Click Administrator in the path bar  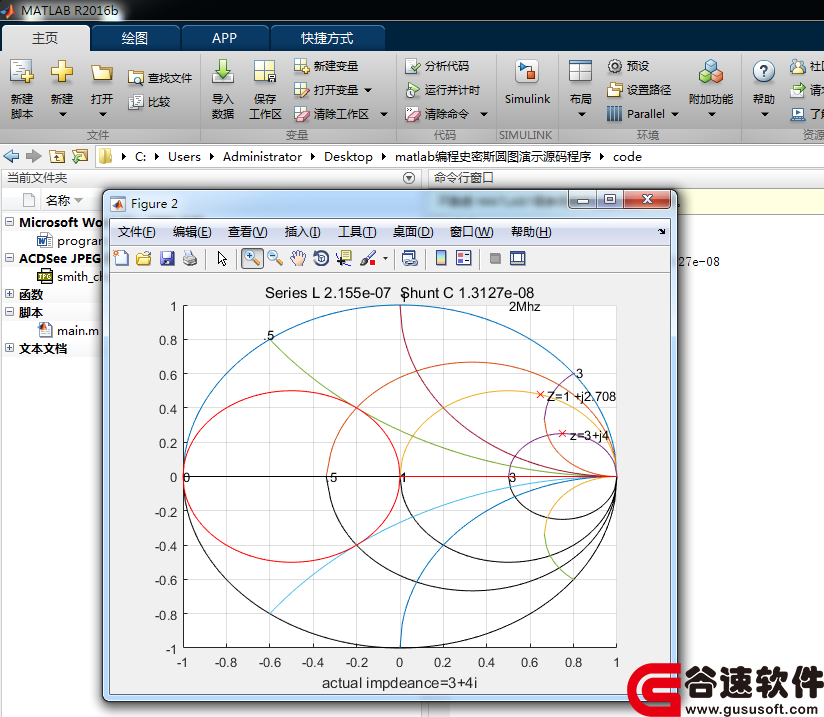(x=262, y=157)
